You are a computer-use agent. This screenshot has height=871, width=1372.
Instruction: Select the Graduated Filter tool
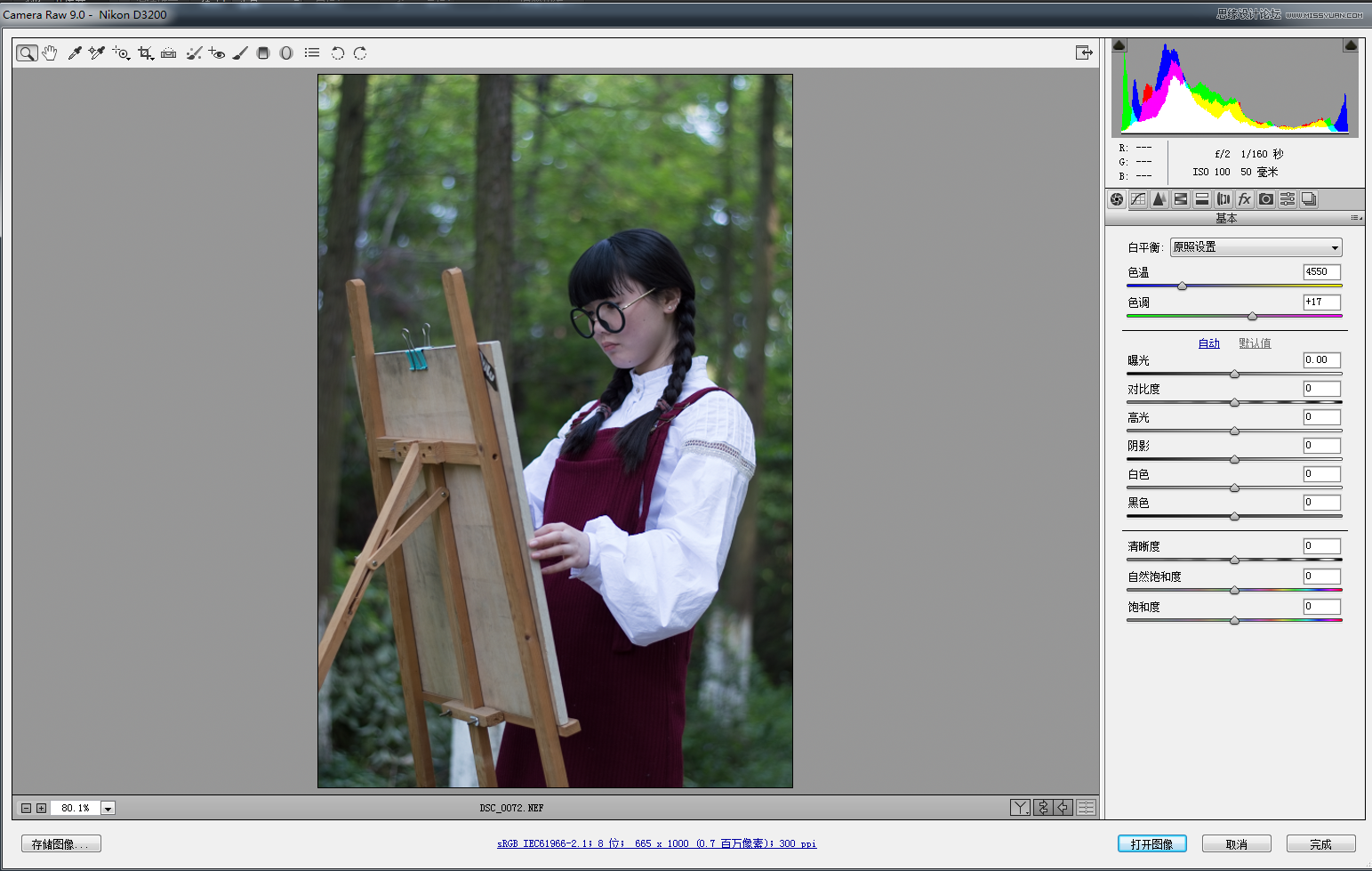263,53
